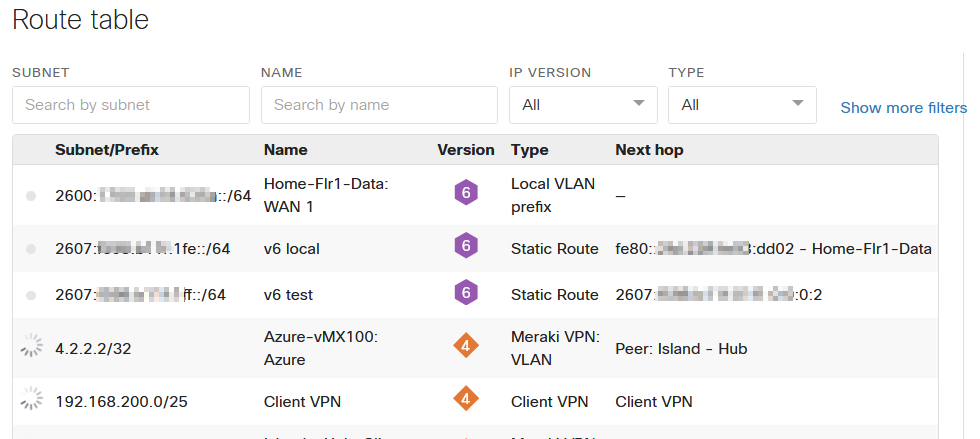The image size is (980, 439).
Task: Sort table by Type column header
Action: coord(529,150)
